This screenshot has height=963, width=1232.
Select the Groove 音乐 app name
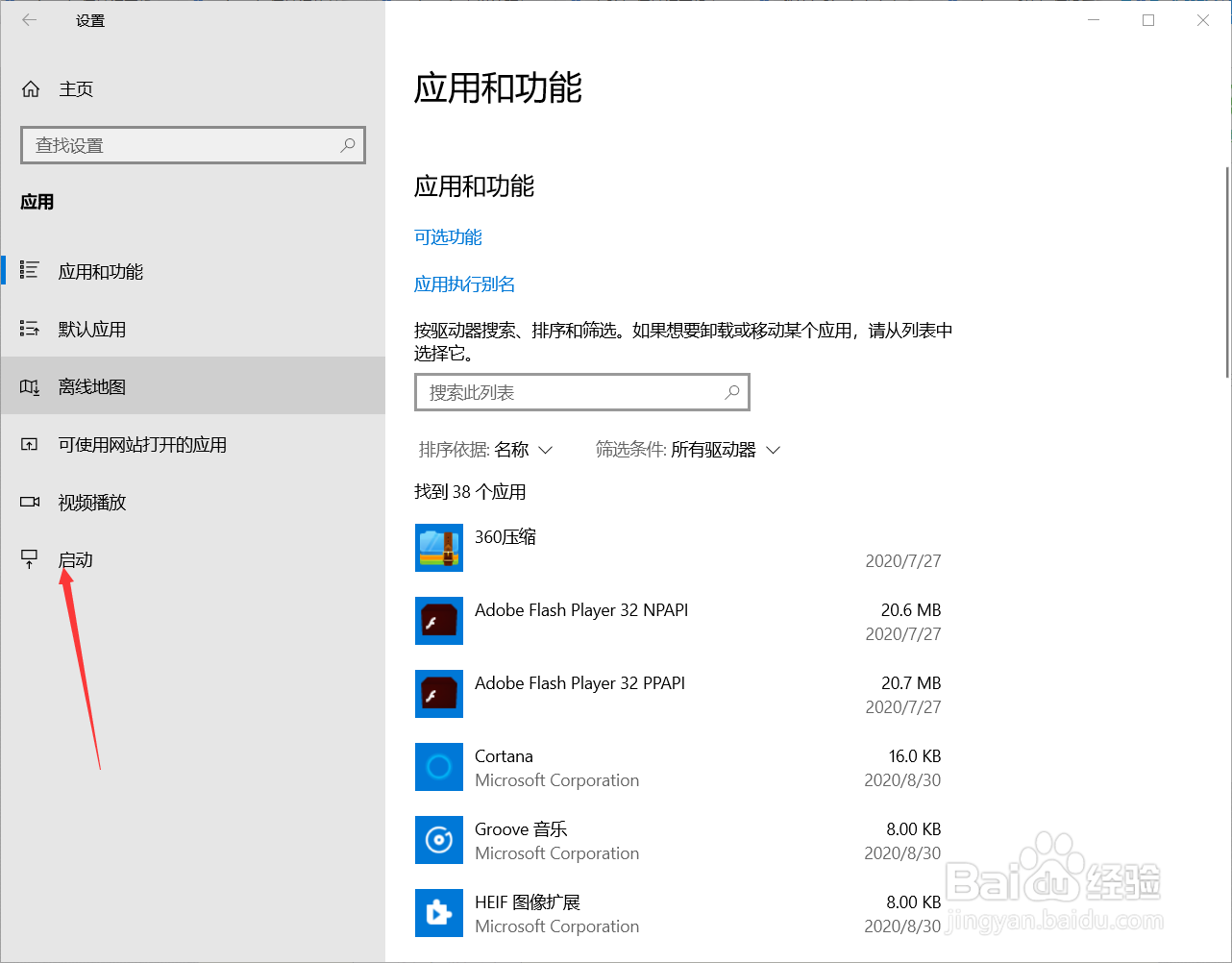pyautogui.click(x=521, y=829)
